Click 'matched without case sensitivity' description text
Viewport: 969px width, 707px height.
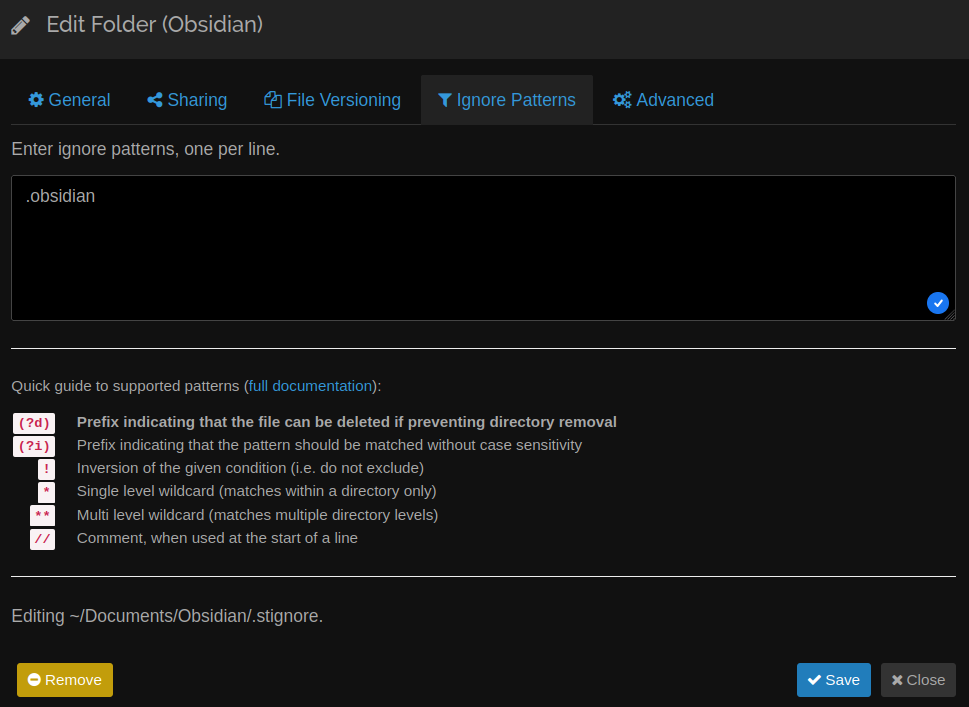point(329,445)
